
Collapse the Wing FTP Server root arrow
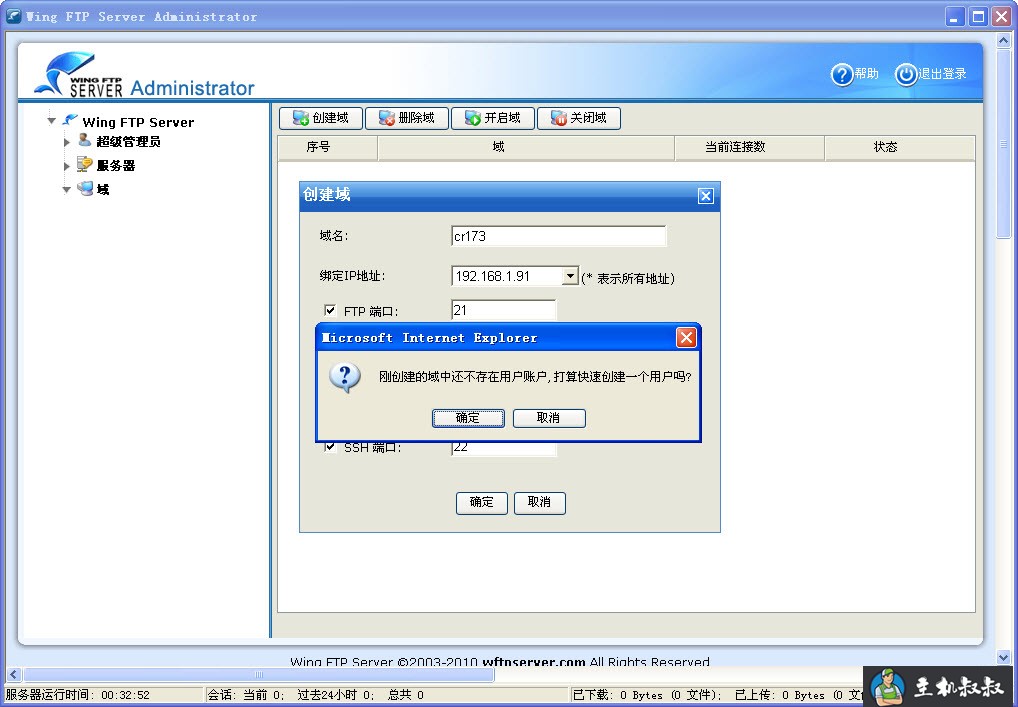tap(51, 120)
